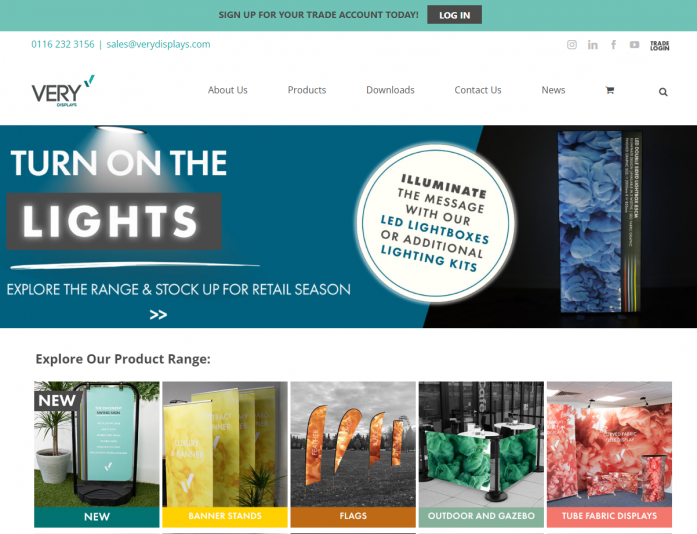Open the YouTube social icon
Screen dimensions: 697x534
[x=634, y=45]
